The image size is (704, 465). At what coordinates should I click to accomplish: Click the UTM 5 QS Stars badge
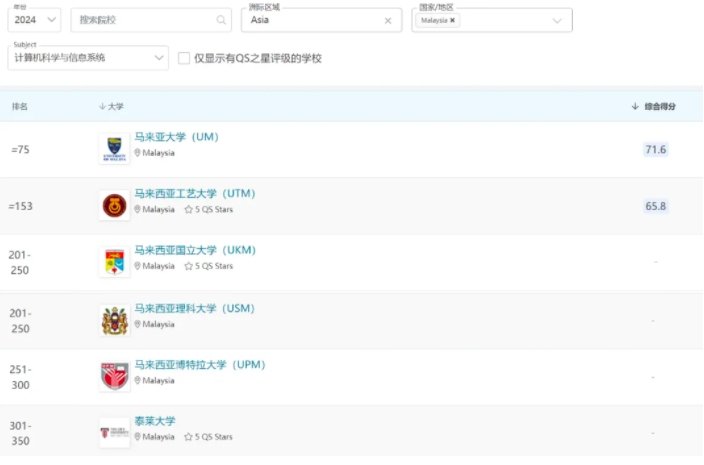[209, 210]
